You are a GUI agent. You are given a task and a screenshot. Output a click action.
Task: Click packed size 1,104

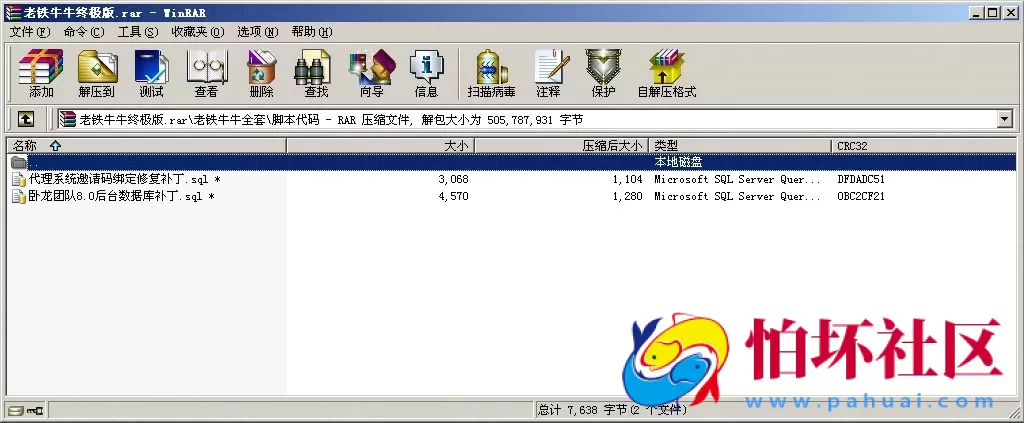[x=628, y=179]
